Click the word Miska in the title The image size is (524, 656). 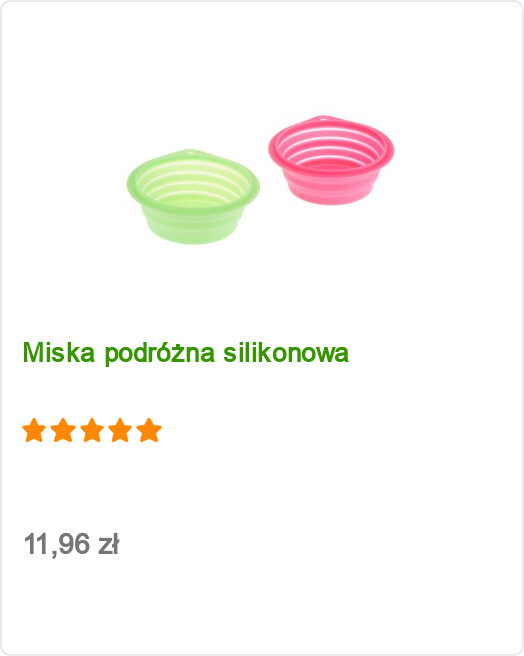tap(59, 352)
